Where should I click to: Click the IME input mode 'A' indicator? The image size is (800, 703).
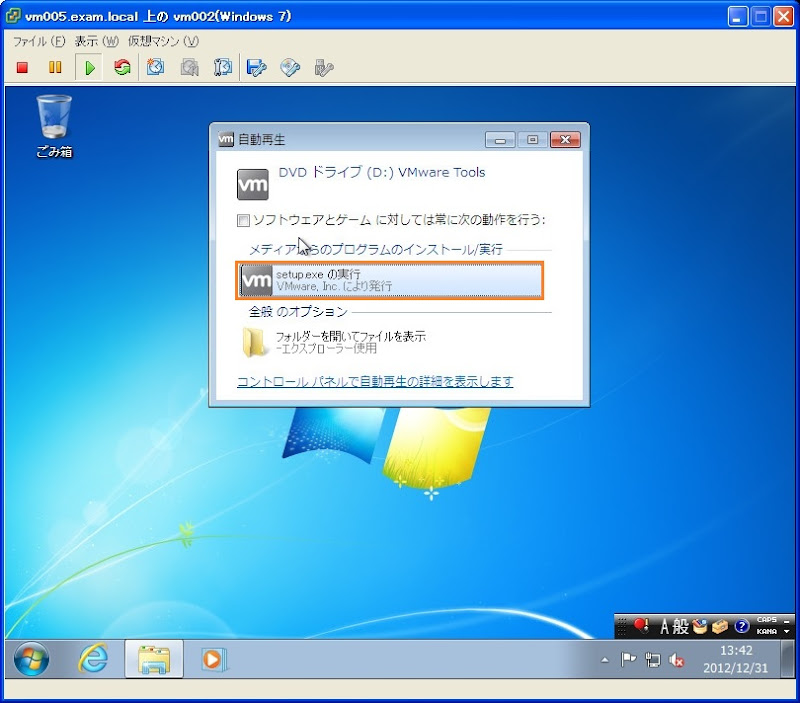pos(664,626)
